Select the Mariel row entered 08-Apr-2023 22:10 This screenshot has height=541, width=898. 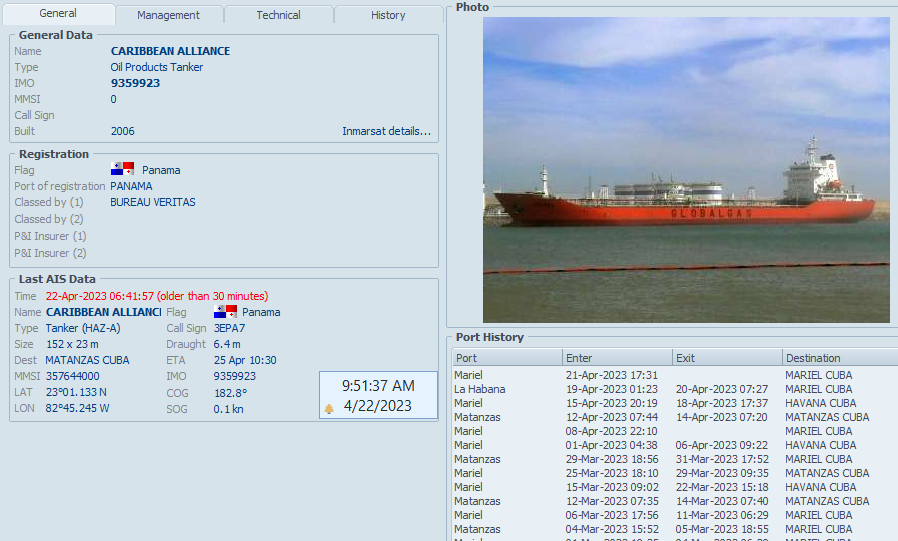[675, 431]
